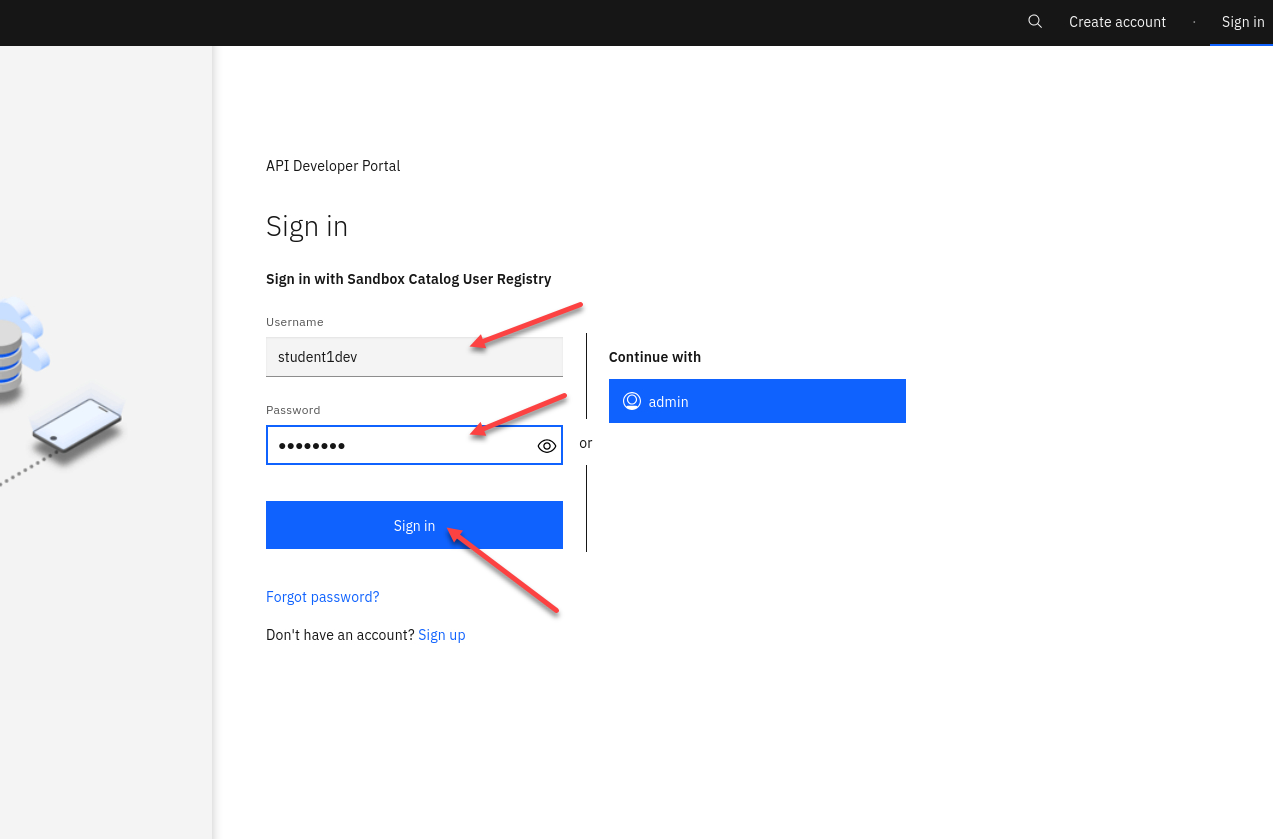
Task: Click the user avatar icon beside admin
Action: coord(632,401)
